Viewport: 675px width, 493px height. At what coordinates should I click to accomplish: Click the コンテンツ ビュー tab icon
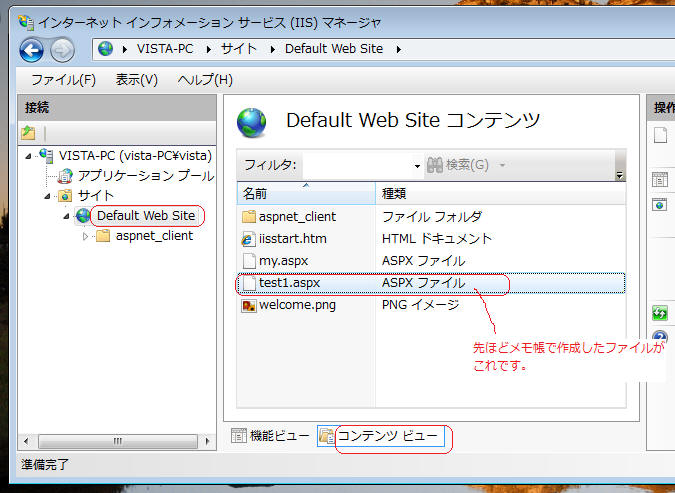pyautogui.click(x=327, y=436)
